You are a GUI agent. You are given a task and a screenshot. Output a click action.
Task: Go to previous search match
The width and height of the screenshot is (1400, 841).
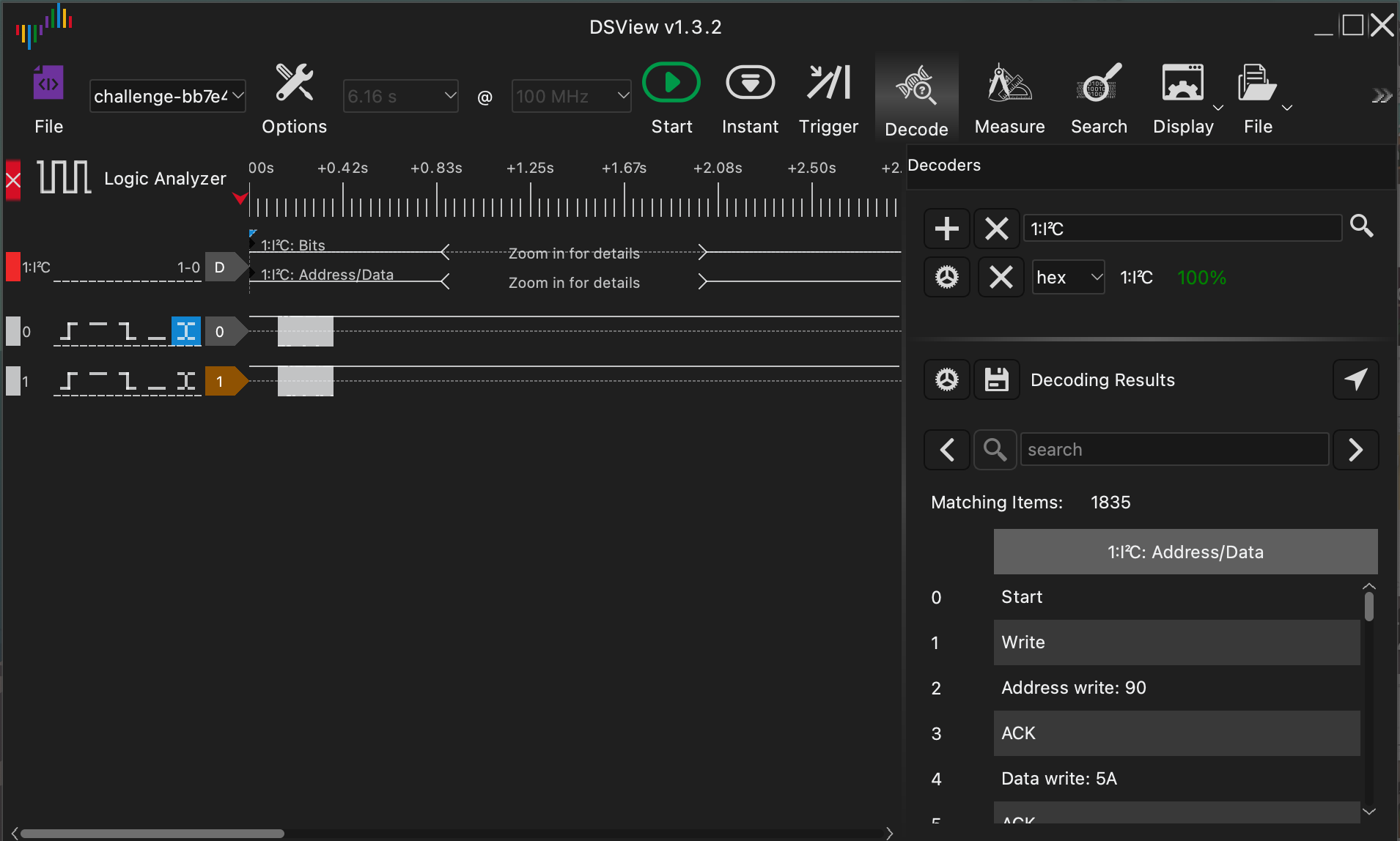[x=947, y=449]
